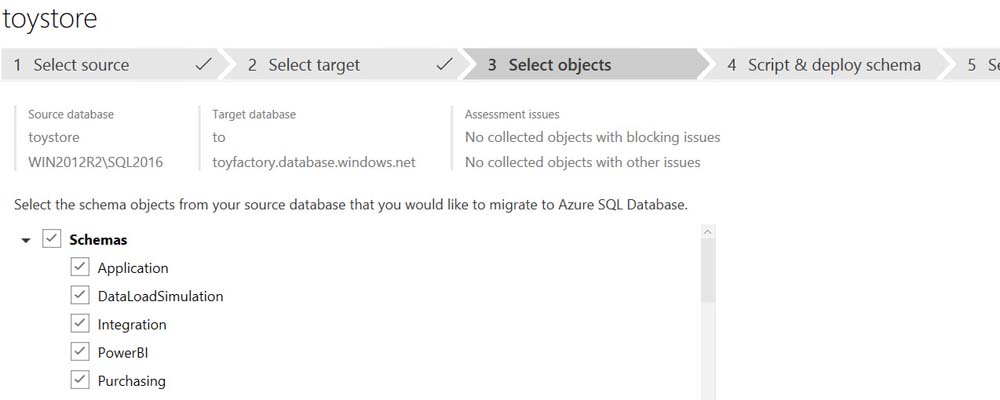This screenshot has width=1000, height=400.
Task: Click the PowerBI schema label
Action: coord(123,353)
